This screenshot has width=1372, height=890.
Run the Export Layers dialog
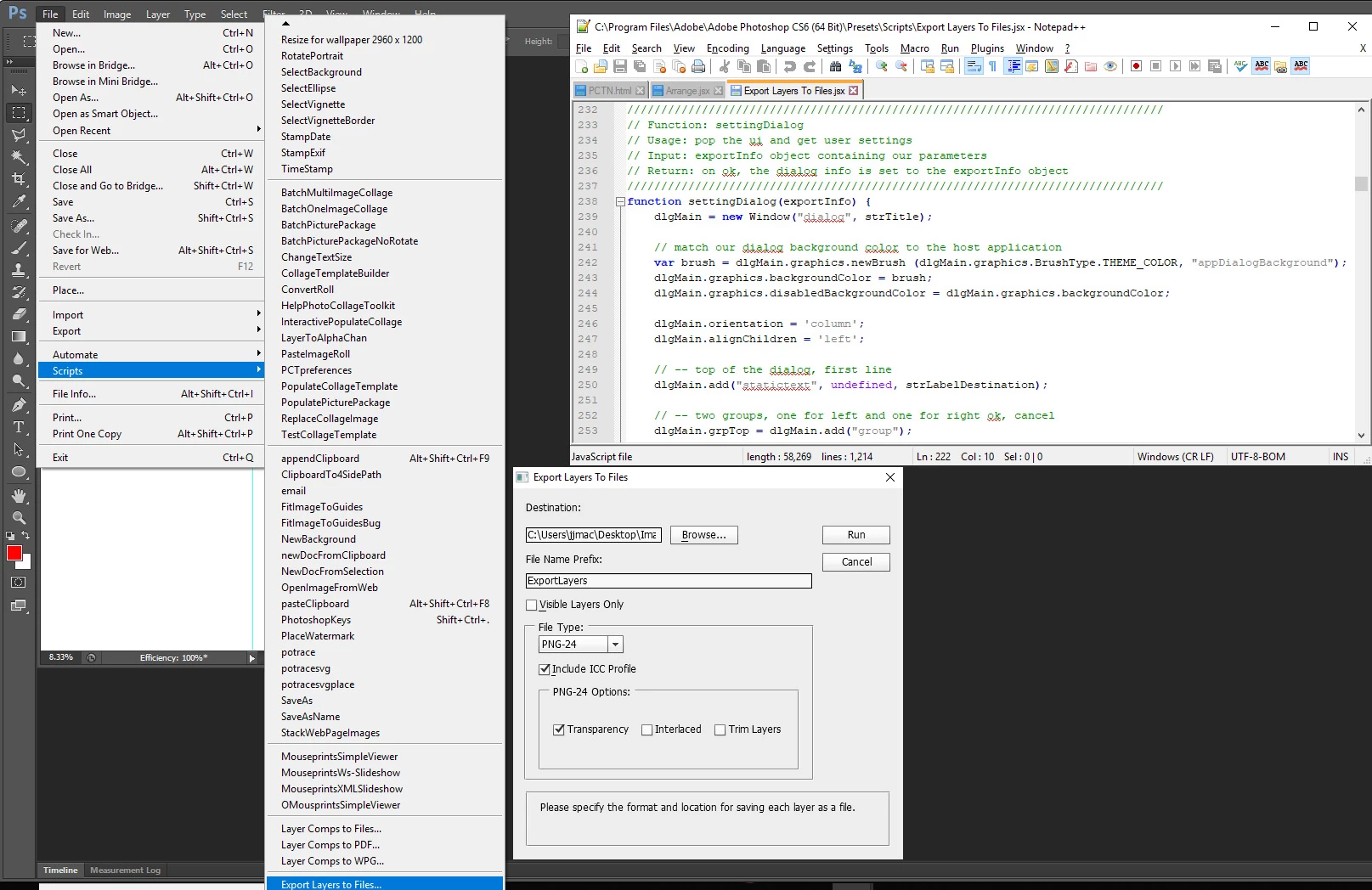point(856,535)
